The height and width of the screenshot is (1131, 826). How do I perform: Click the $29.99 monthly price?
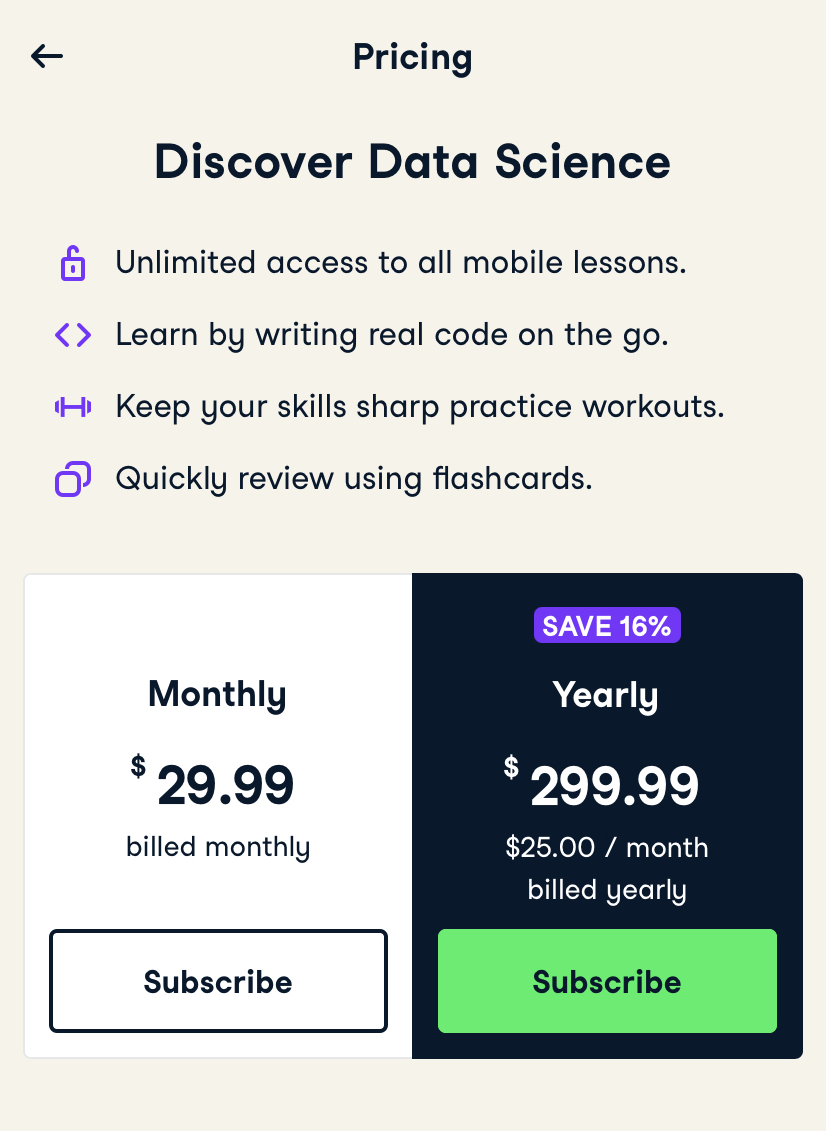point(224,786)
